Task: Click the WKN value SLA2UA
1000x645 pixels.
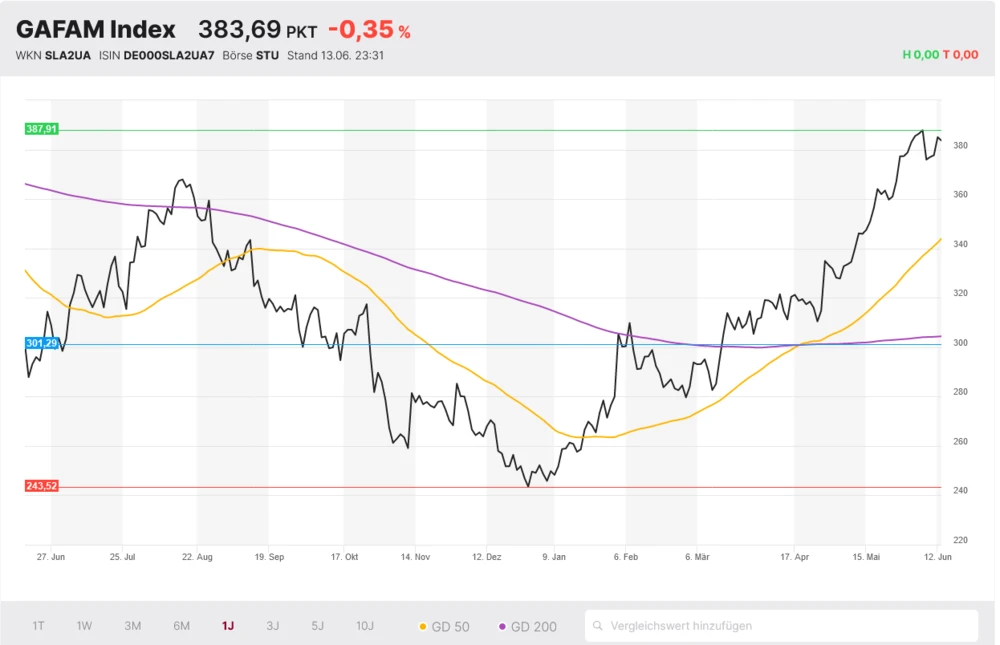Action: 68,55
